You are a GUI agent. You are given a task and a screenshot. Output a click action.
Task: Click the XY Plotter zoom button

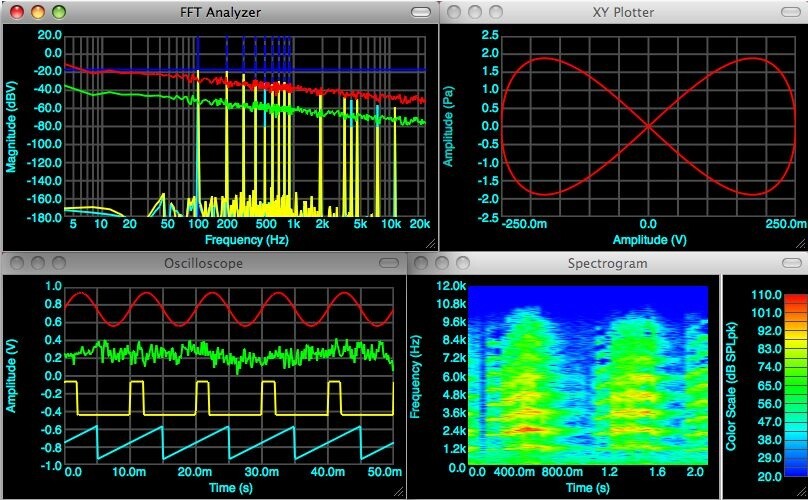tap(496, 12)
